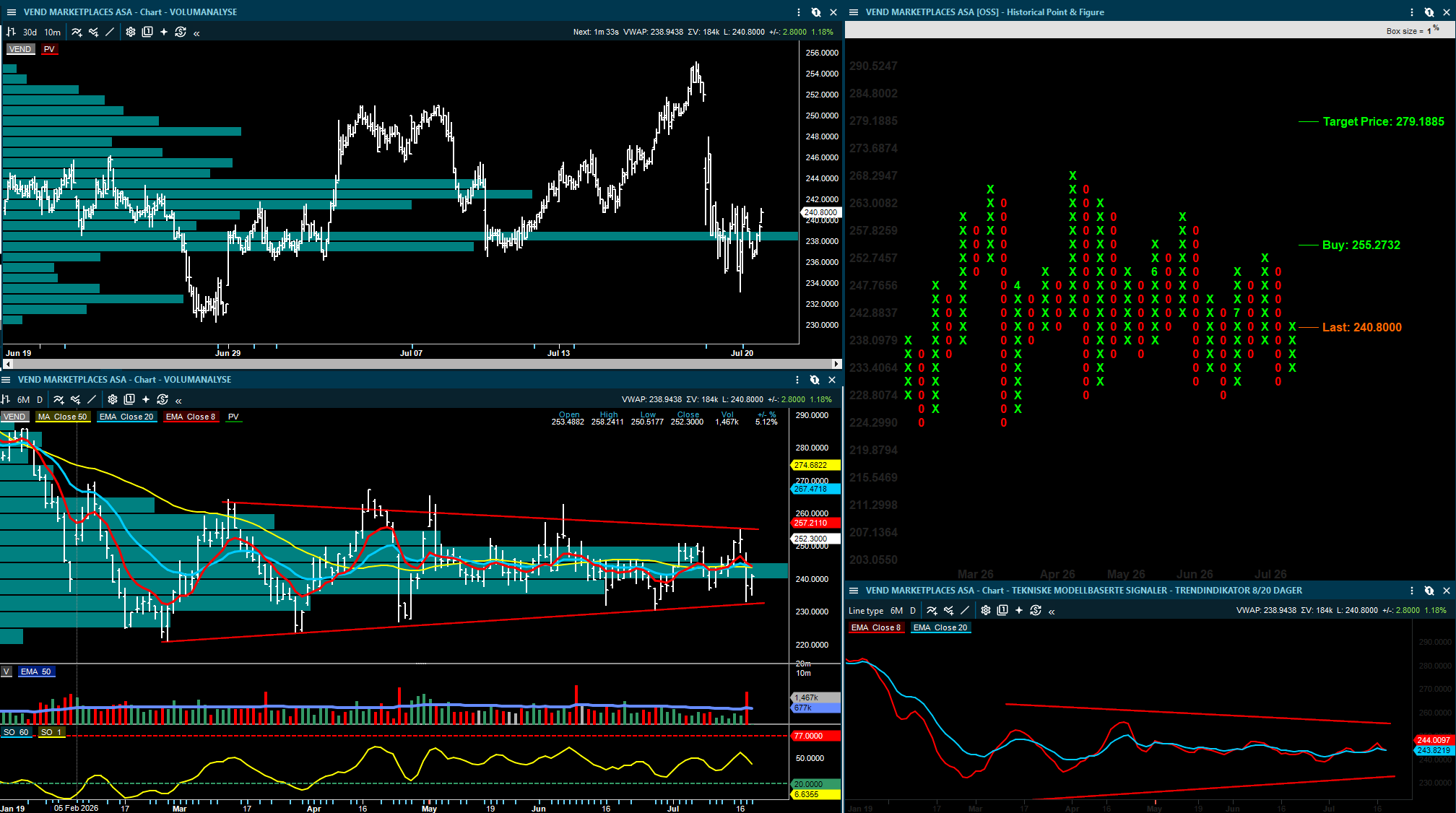Click the template/layout icon in the 6M daily chart toolbar
Image resolution: width=1456 pixels, height=813 pixels.
pyautogui.click(x=129, y=399)
